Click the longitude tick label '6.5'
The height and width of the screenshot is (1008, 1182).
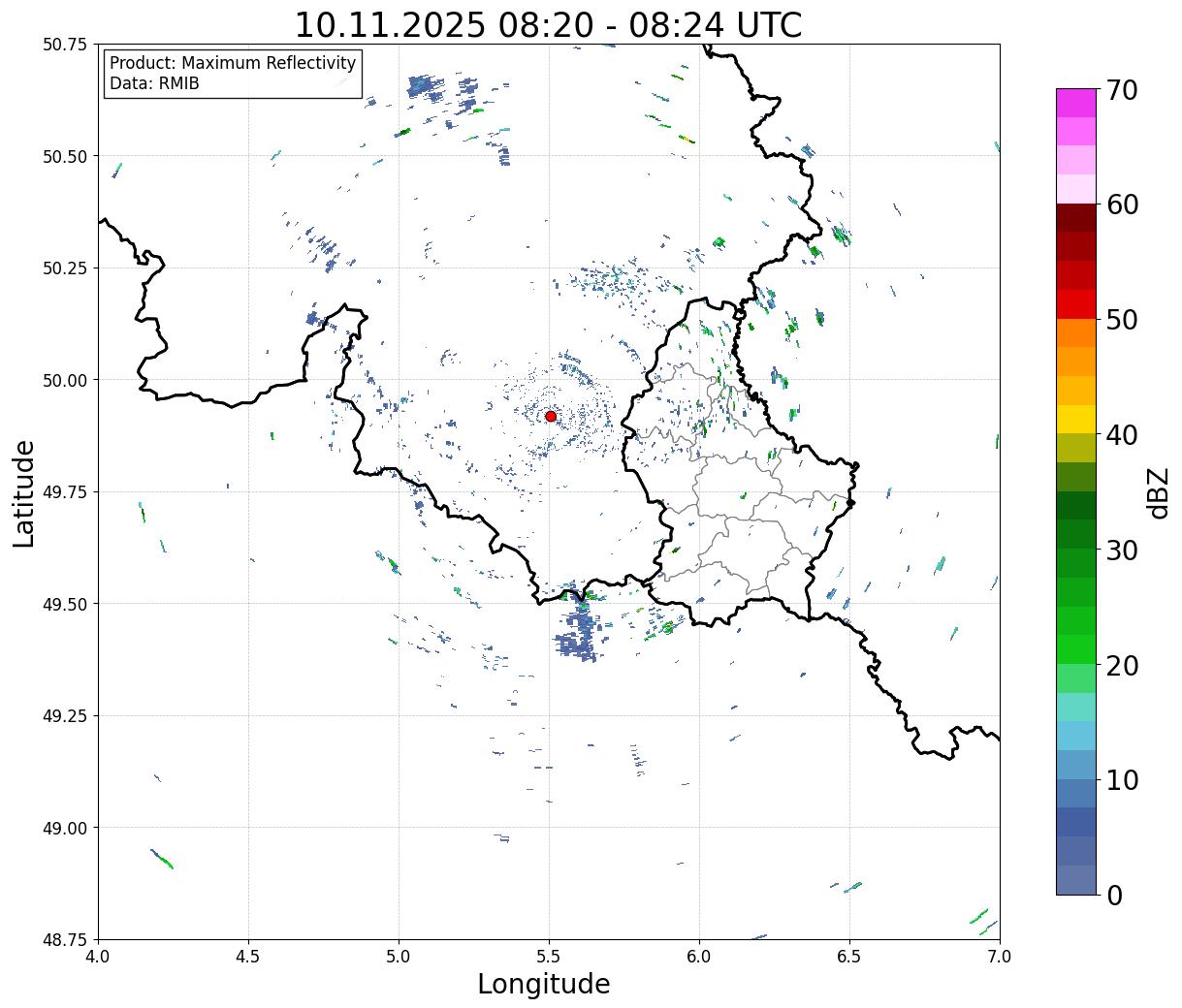point(849,956)
